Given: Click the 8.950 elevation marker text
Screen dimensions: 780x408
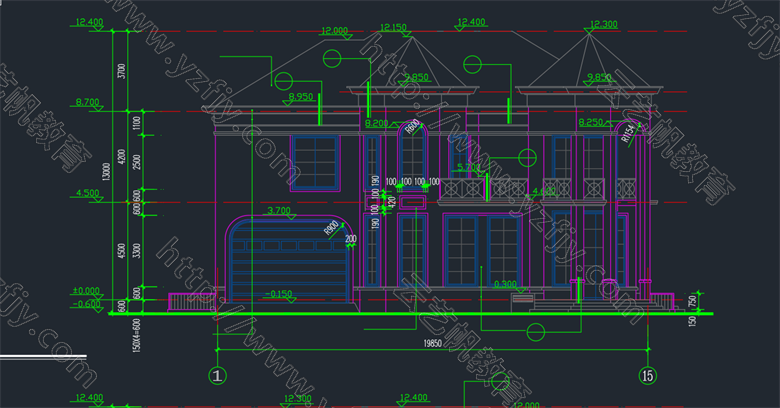Looking at the screenshot, I should [300, 97].
